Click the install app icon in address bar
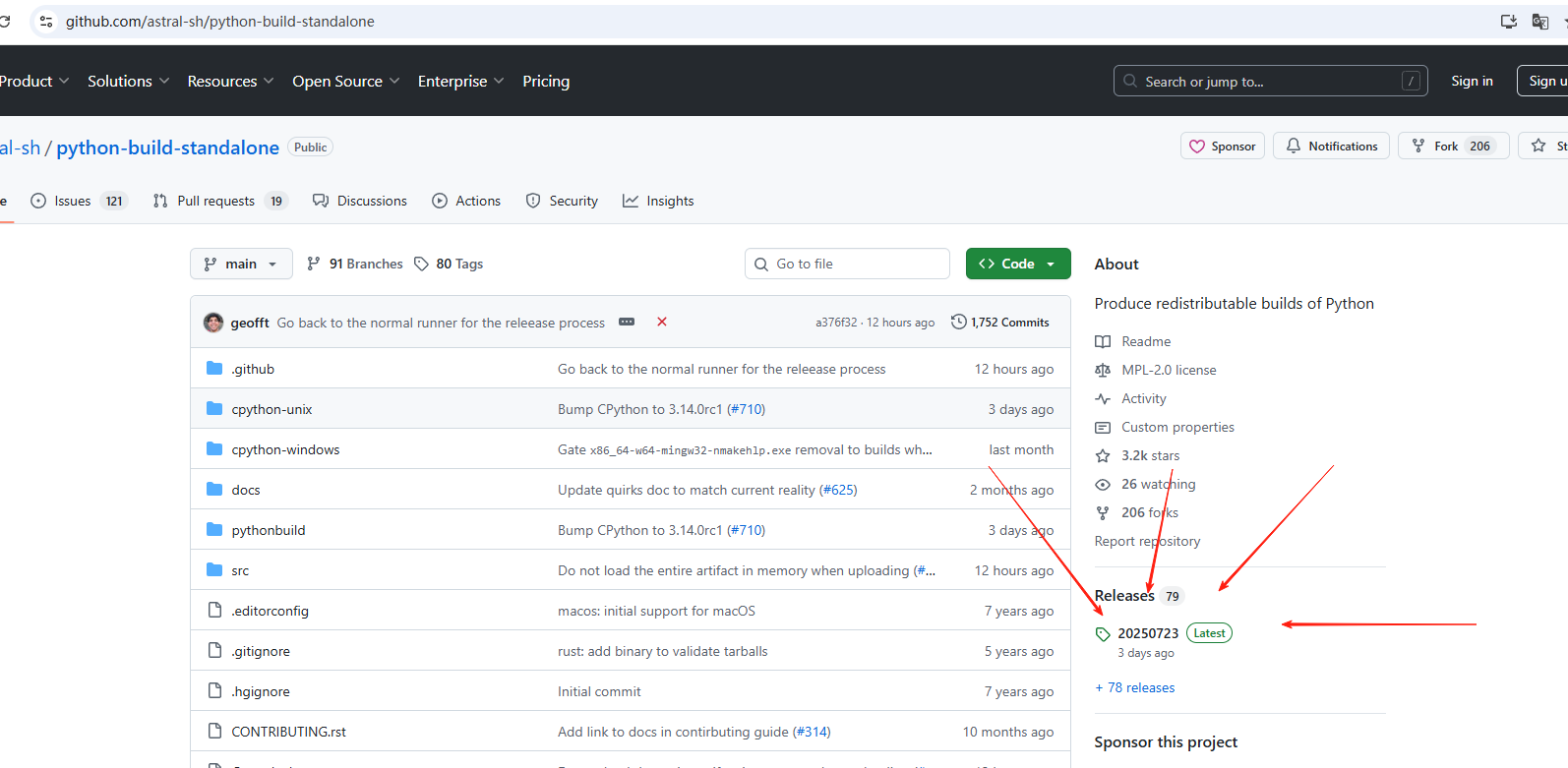The height and width of the screenshot is (768, 1568). 1508,22
